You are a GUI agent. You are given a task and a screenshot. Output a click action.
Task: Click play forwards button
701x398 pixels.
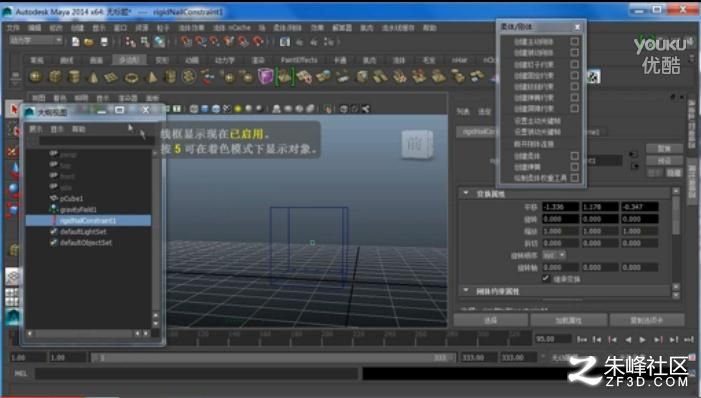642,340
